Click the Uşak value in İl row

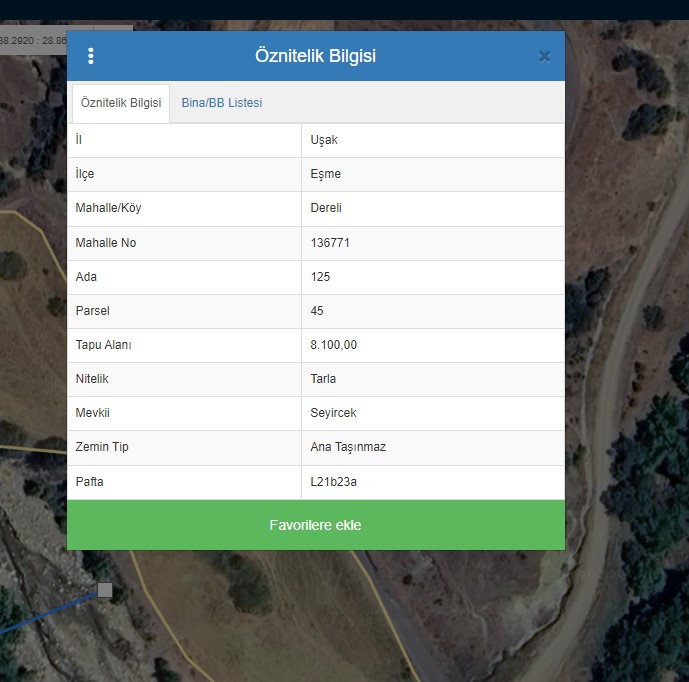click(x=324, y=140)
